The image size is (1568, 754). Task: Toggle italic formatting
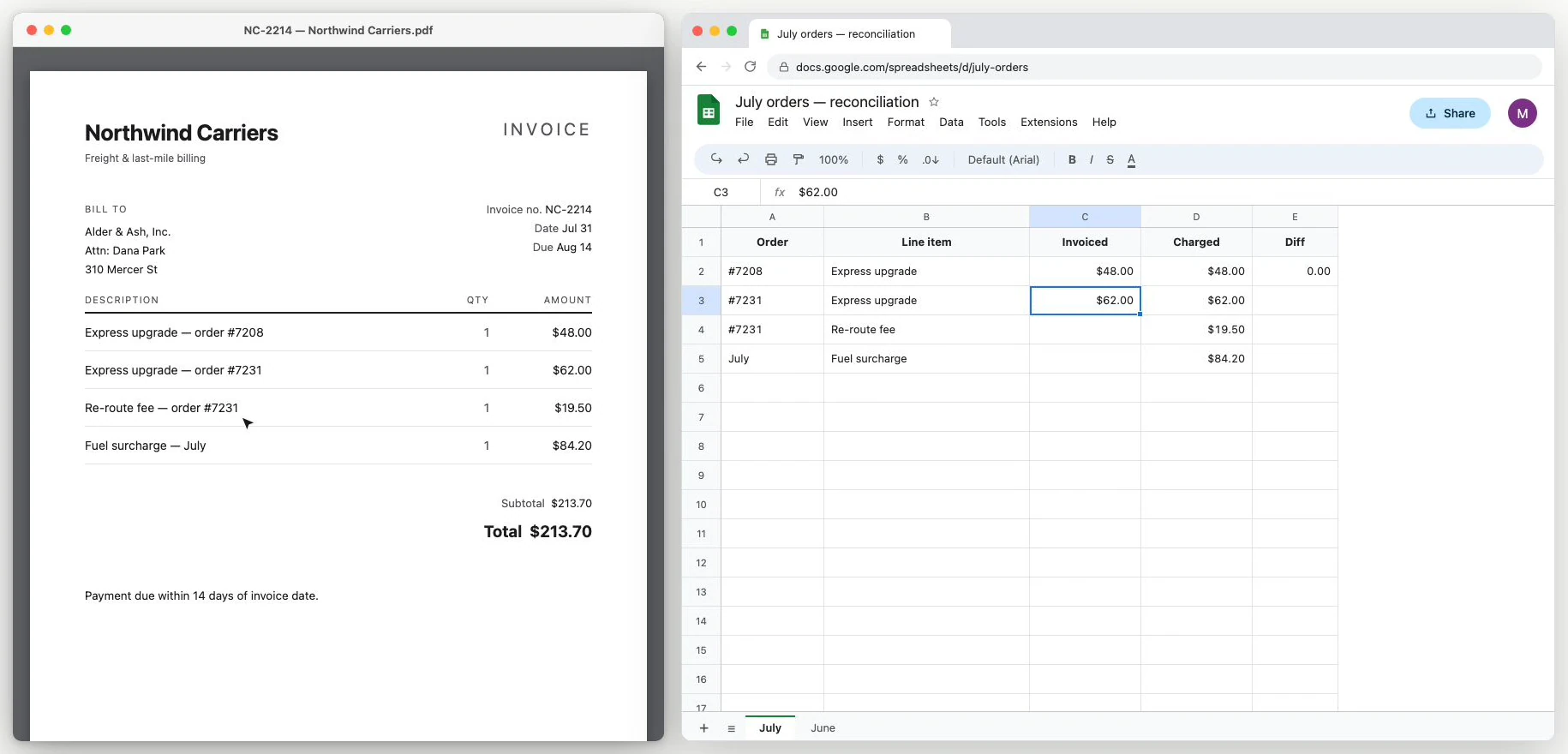point(1091,159)
